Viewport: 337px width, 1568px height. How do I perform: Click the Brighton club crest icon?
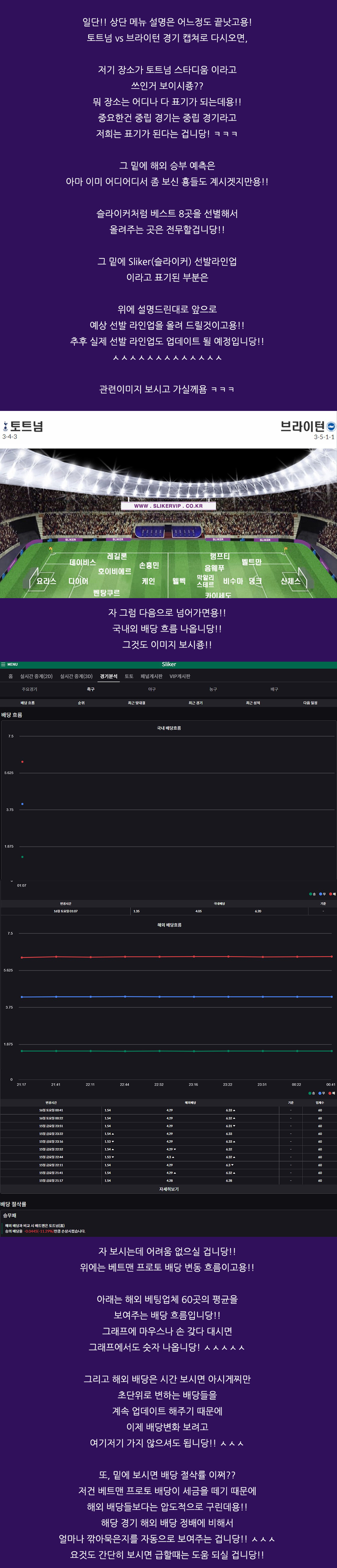[x=331, y=427]
